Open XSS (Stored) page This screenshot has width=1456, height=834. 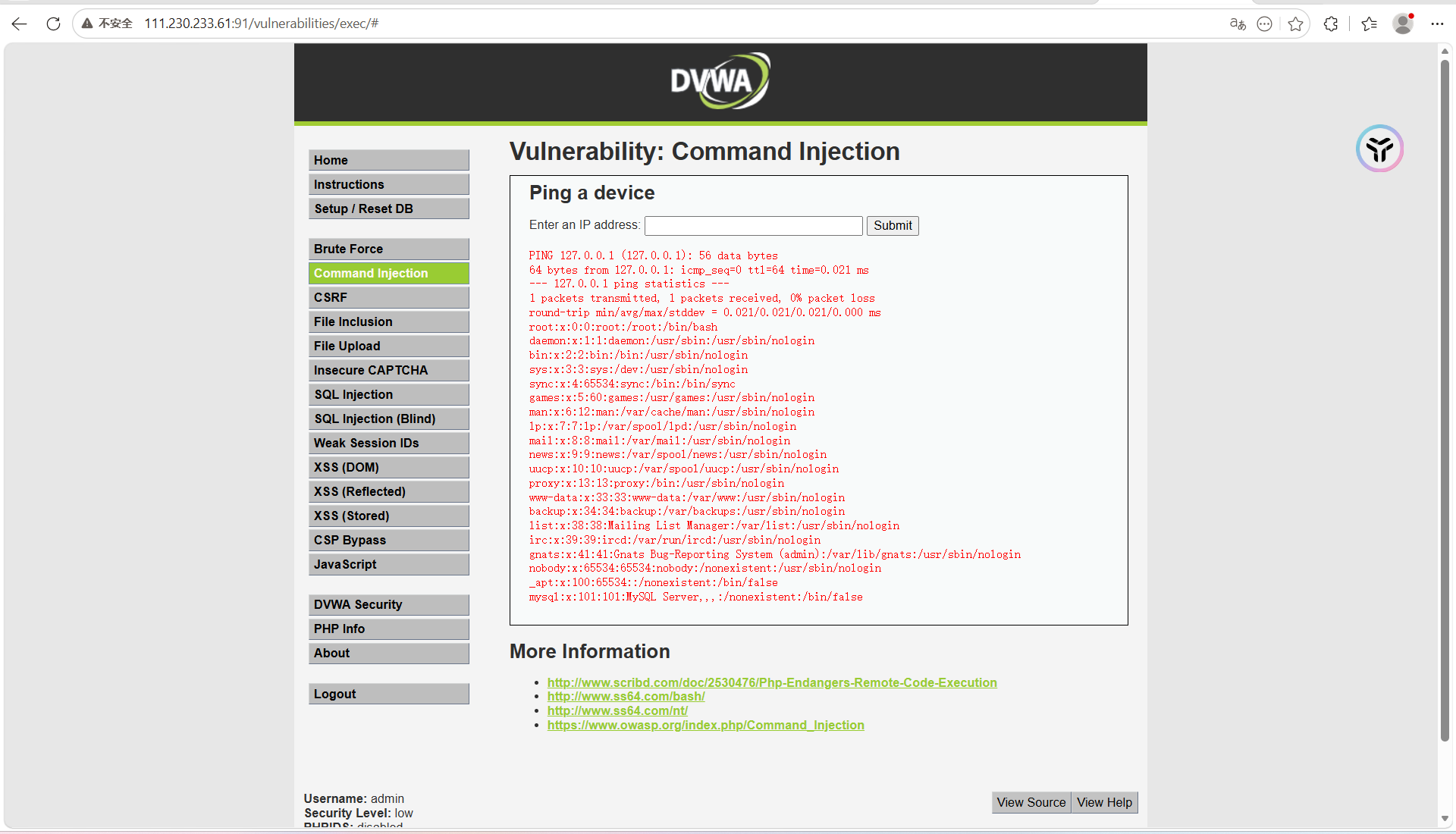(x=389, y=516)
